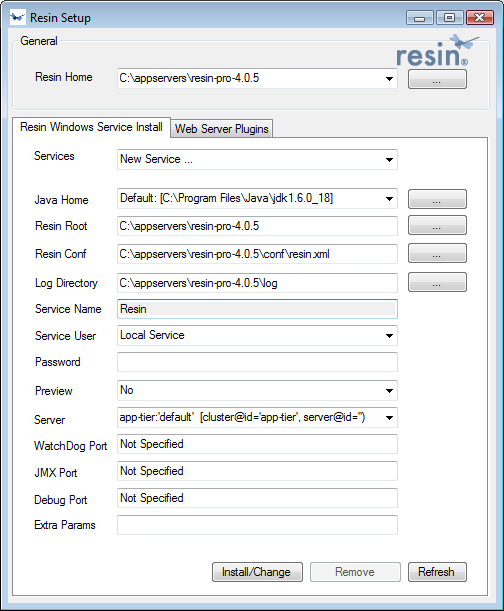Open the Server selection dropdown
Viewport: 504px width, 611px height.
[389, 418]
